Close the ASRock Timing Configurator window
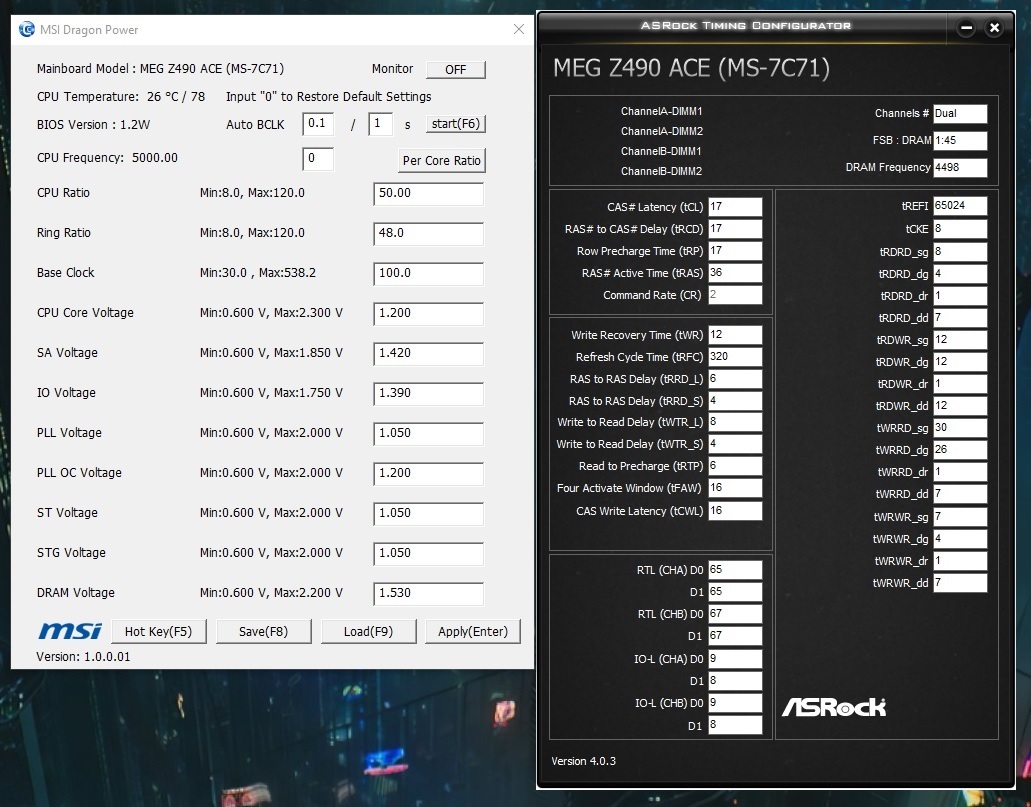 pyautogui.click(x=994, y=28)
